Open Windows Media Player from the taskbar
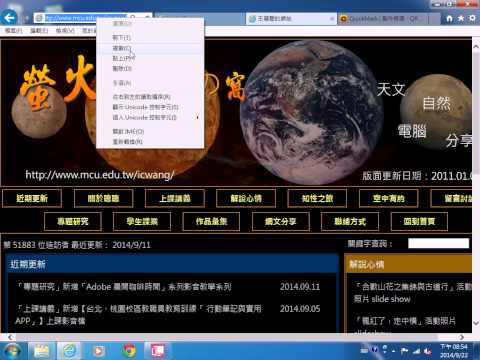 [x=98, y=351]
